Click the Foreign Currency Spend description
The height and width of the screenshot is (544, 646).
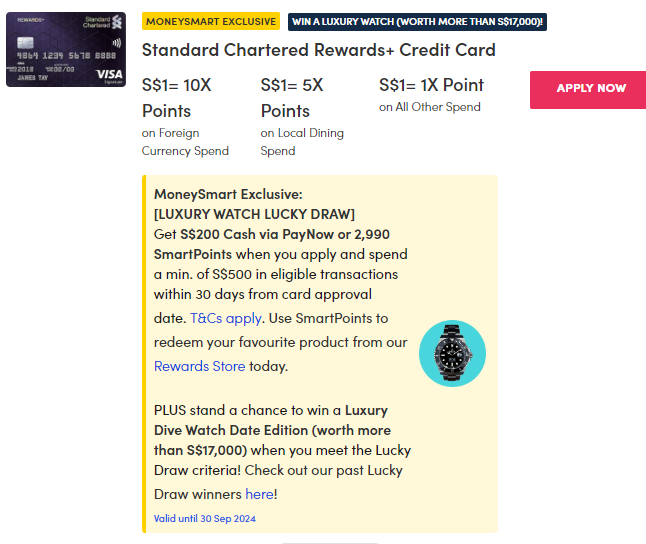tap(185, 142)
